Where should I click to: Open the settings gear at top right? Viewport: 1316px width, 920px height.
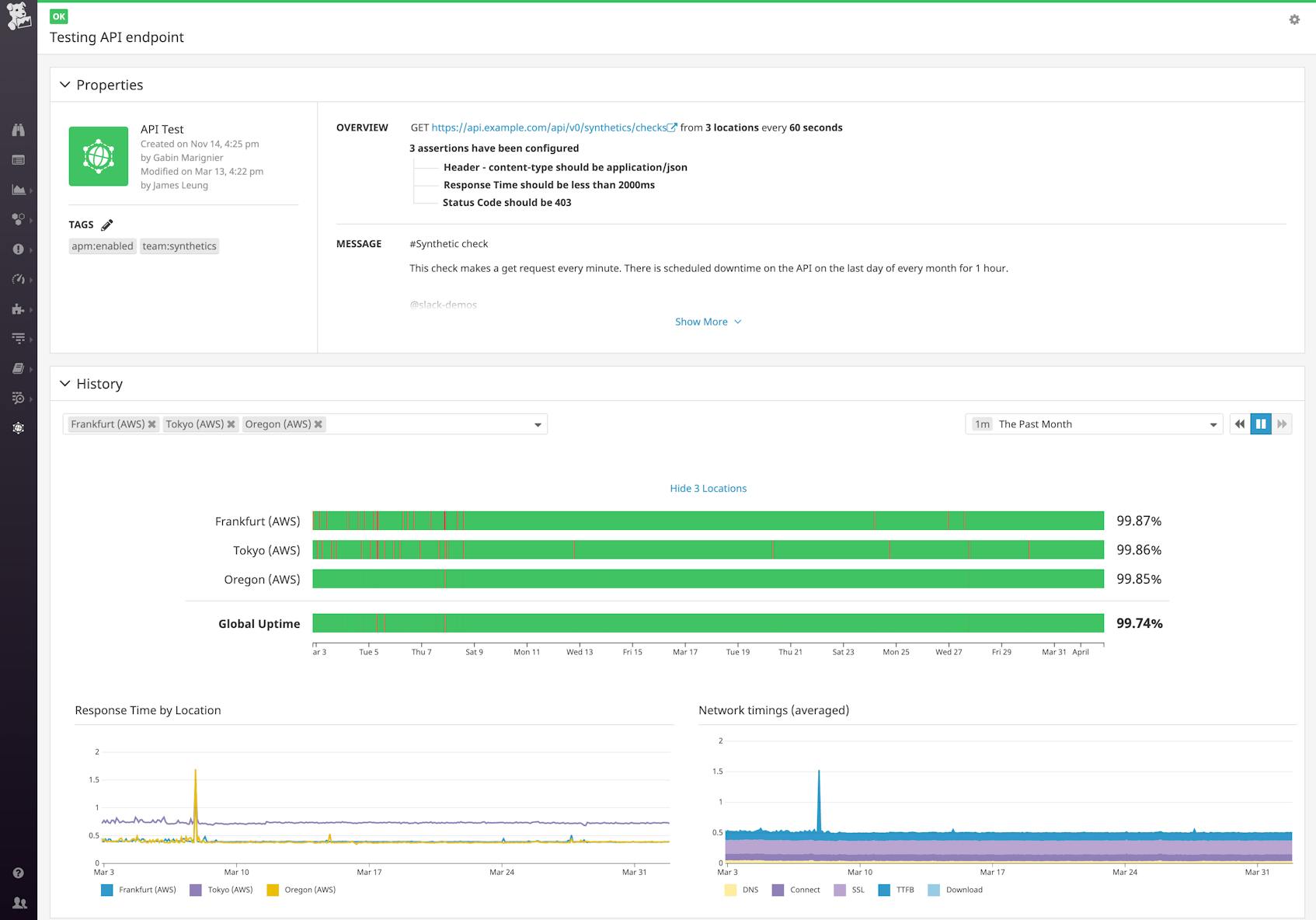tap(1294, 20)
